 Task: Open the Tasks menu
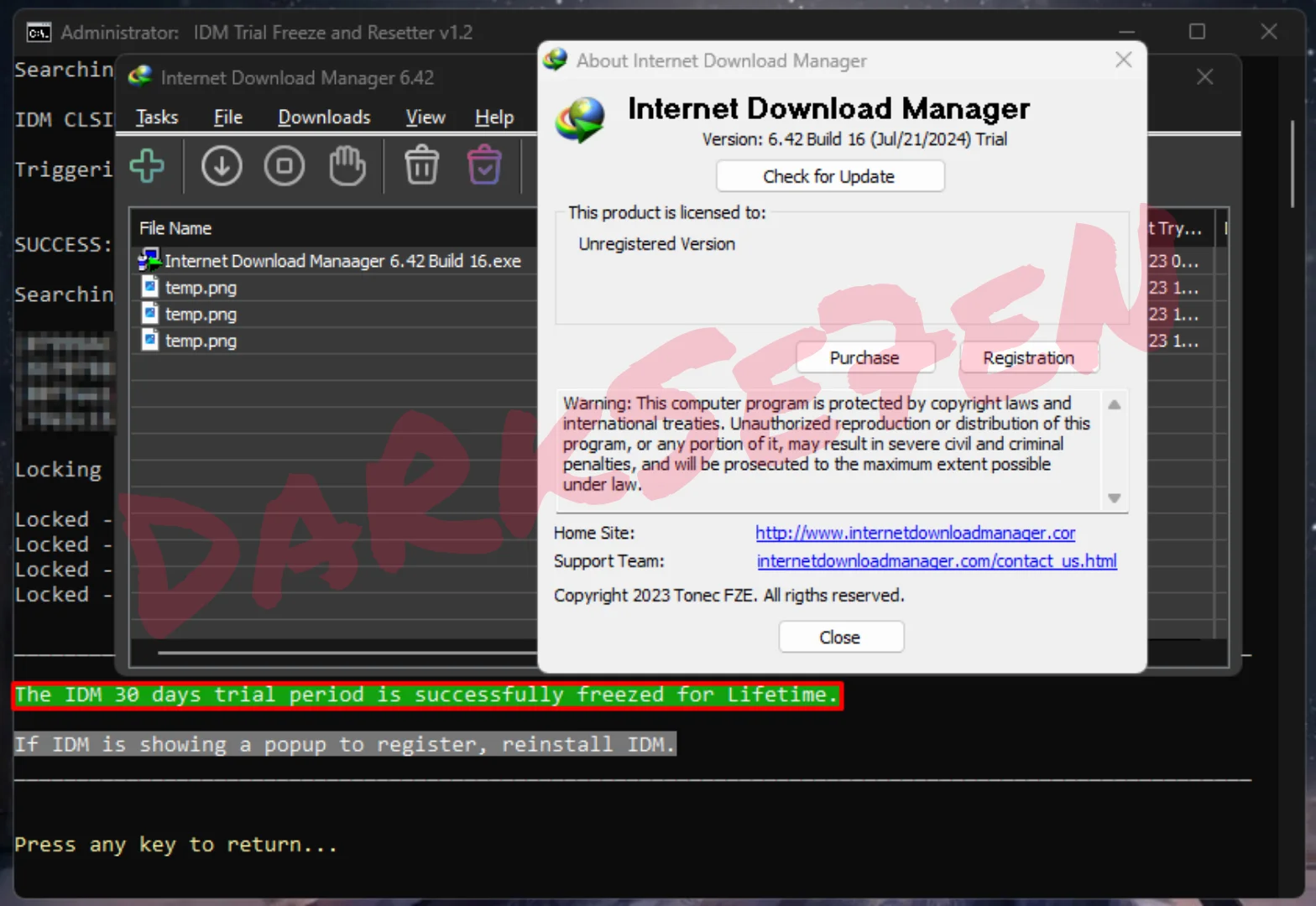click(x=157, y=117)
